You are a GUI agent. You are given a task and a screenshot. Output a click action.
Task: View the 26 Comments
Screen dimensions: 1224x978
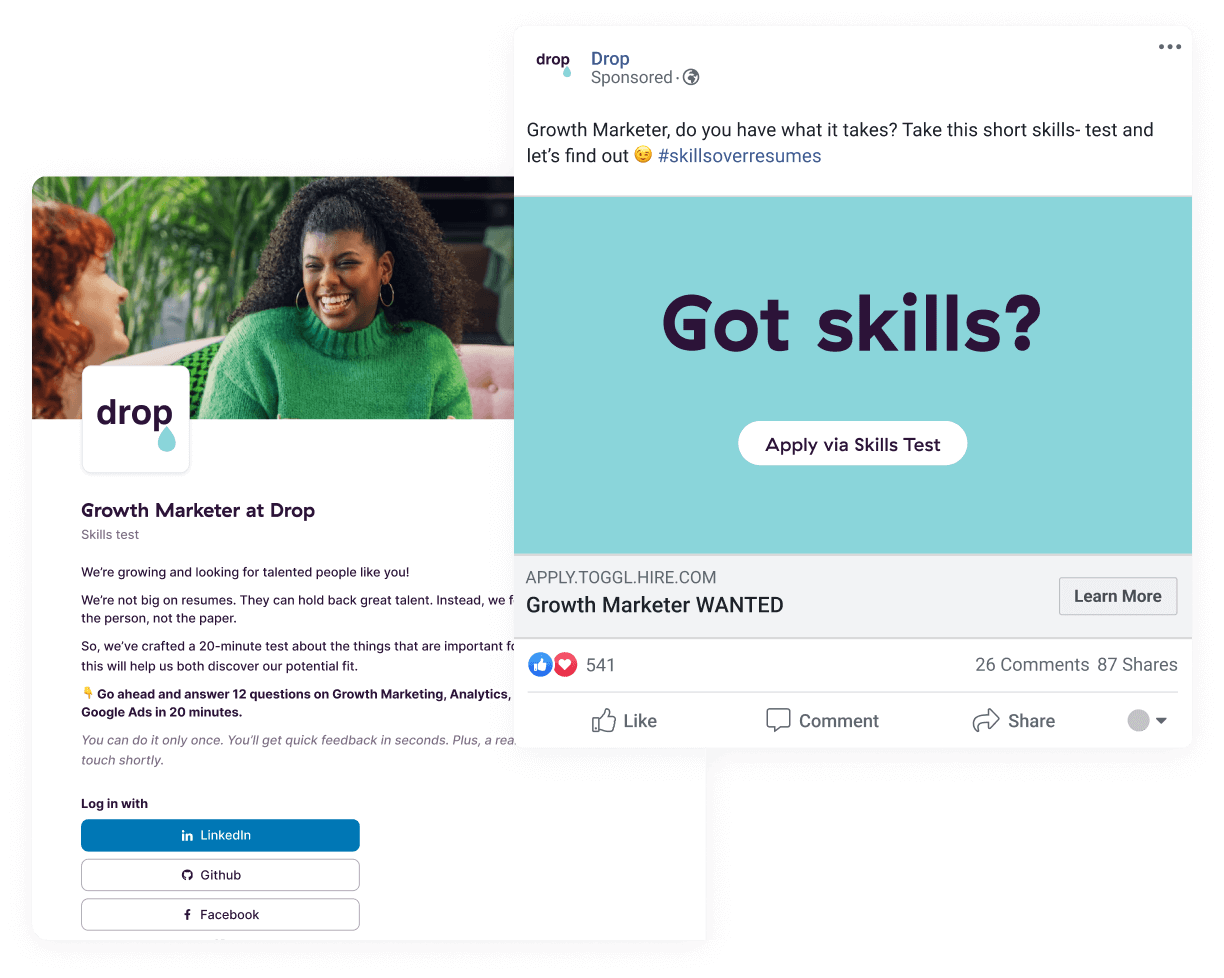pyautogui.click(x=1032, y=664)
